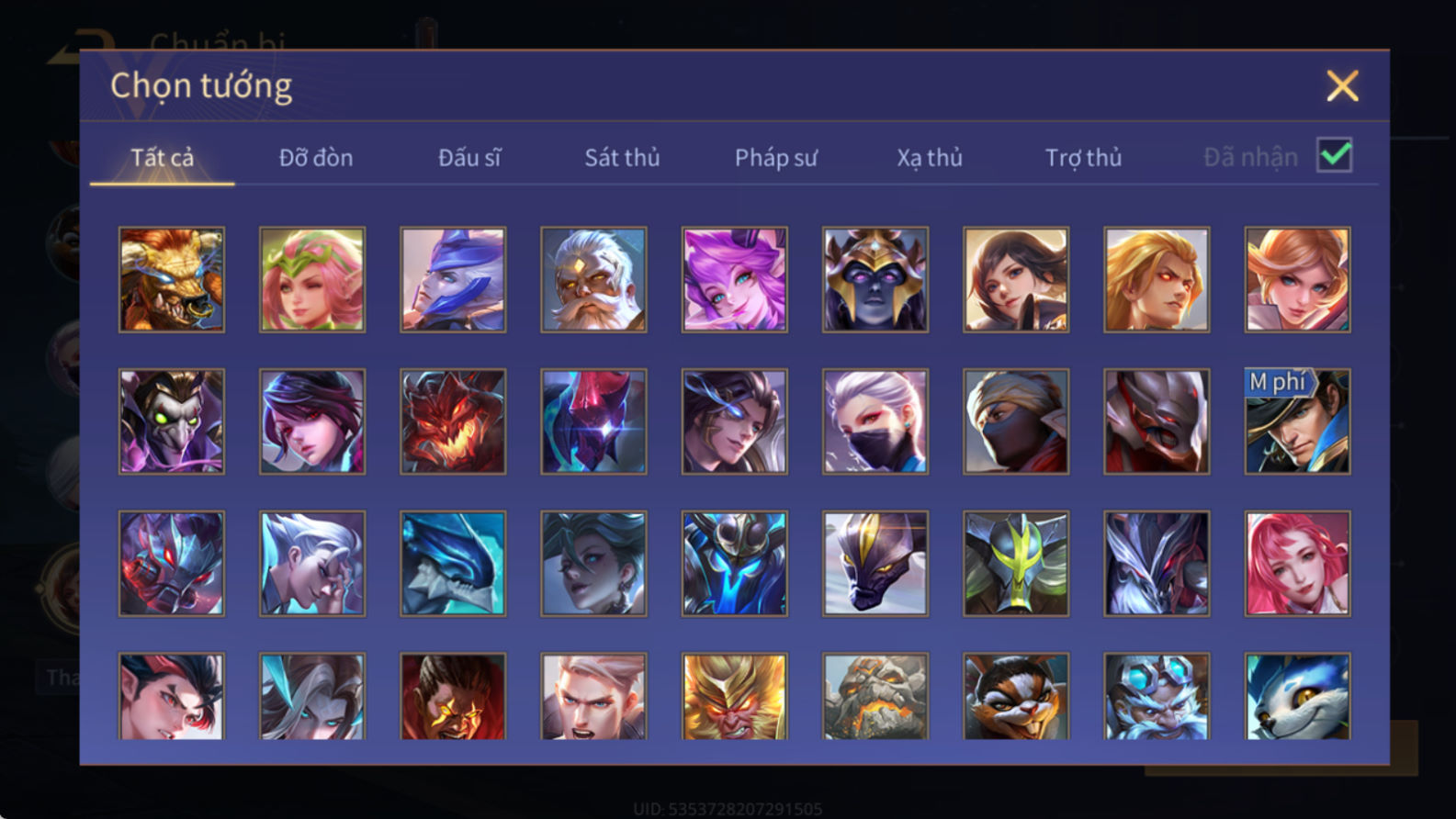The image size is (1456, 819).
Task: Open the Sát thủ tab
Action: tap(622, 158)
